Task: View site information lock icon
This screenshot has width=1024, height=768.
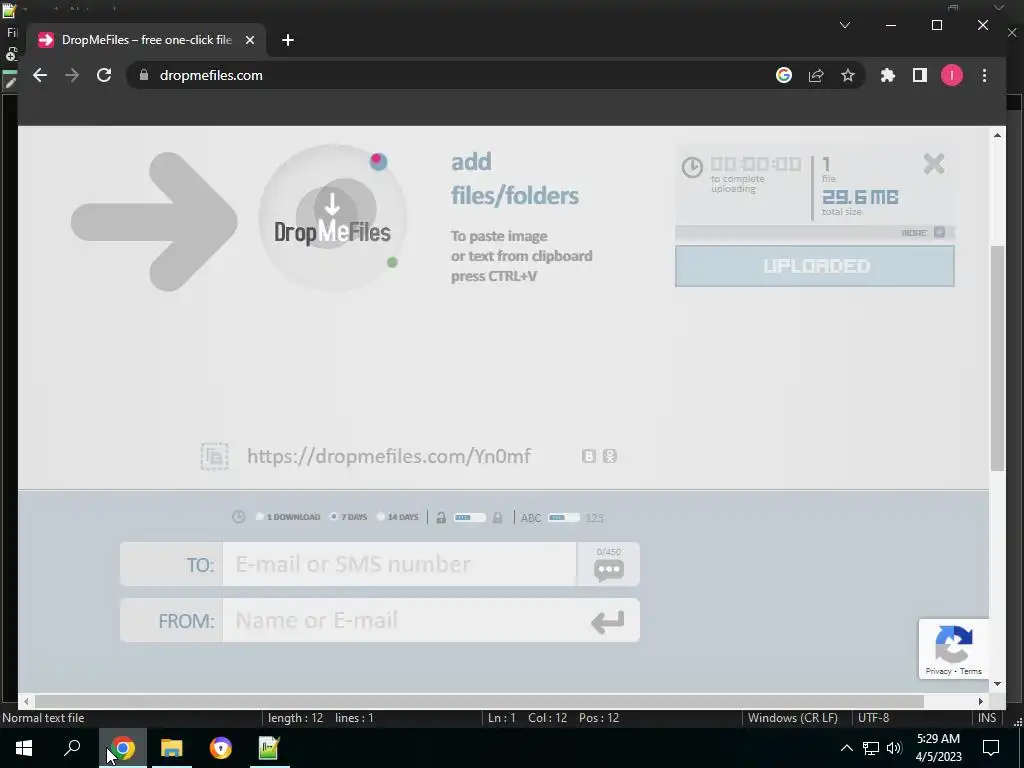Action: [144, 75]
